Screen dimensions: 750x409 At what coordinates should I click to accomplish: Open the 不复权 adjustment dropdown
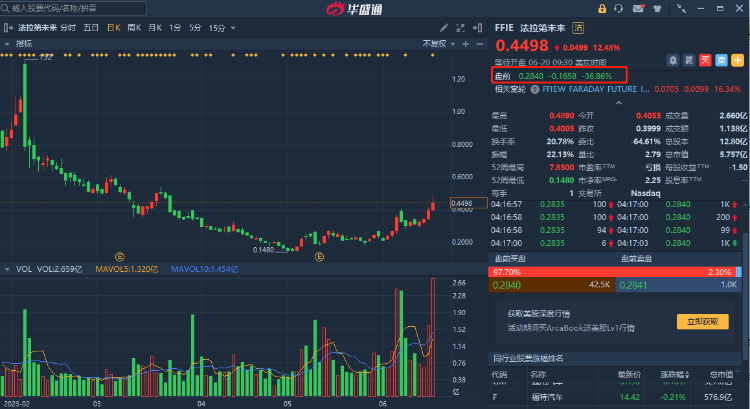tap(439, 44)
